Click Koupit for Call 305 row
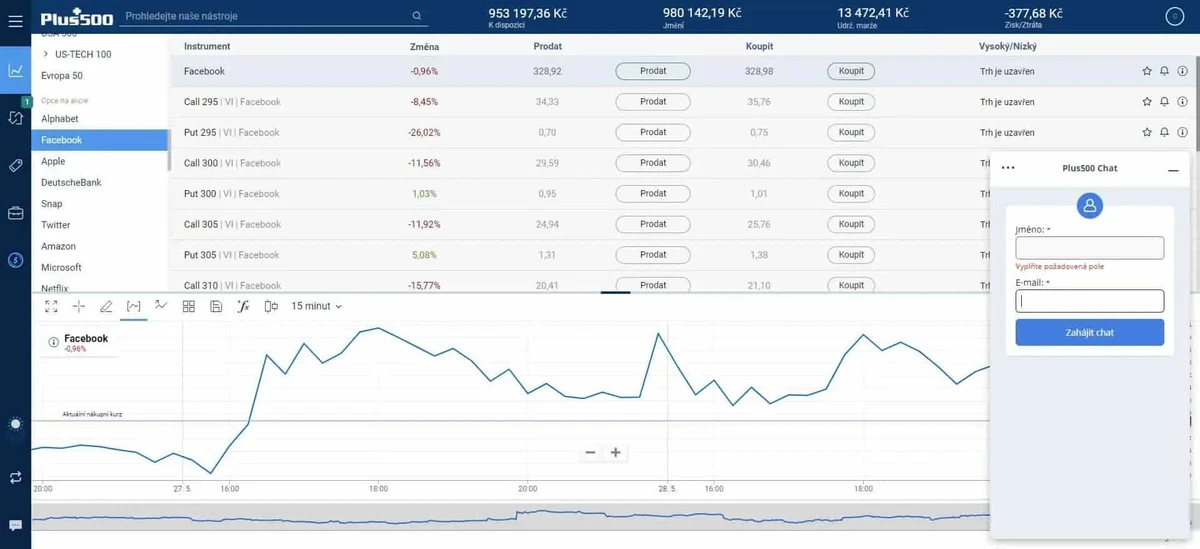The height and width of the screenshot is (549, 1200). click(x=851, y=224)
